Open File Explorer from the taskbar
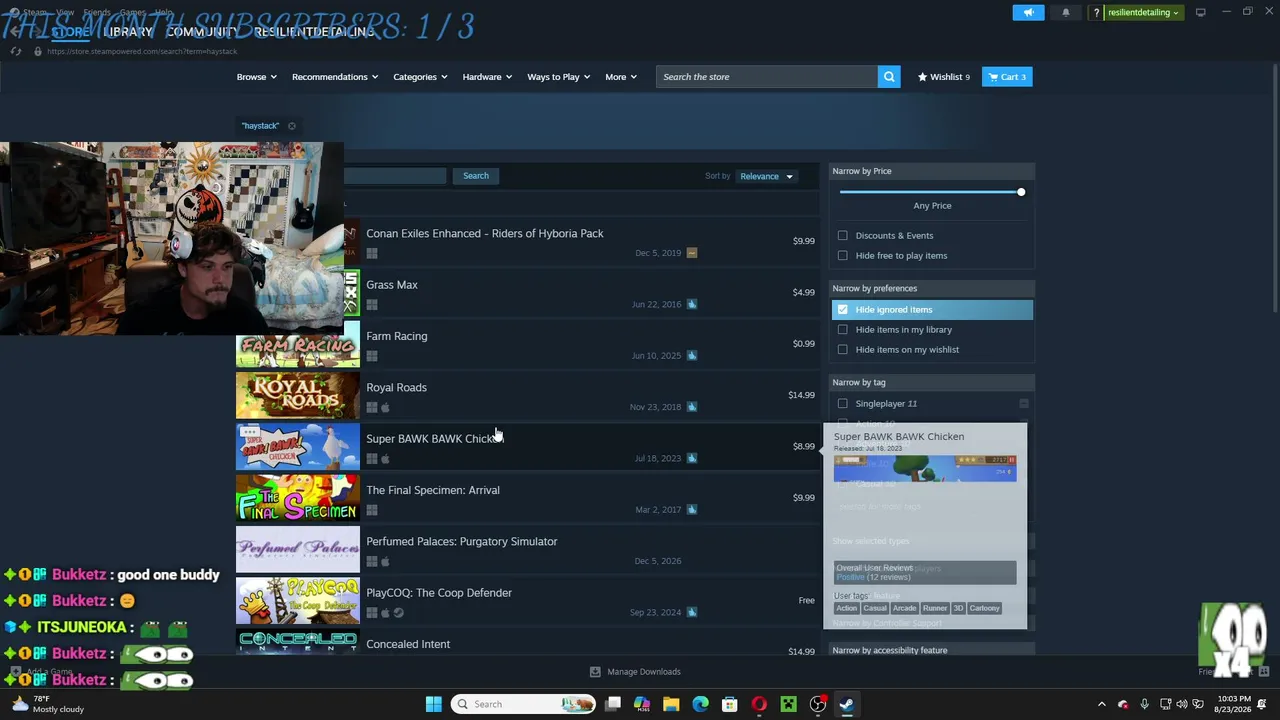 coord(671,704)
